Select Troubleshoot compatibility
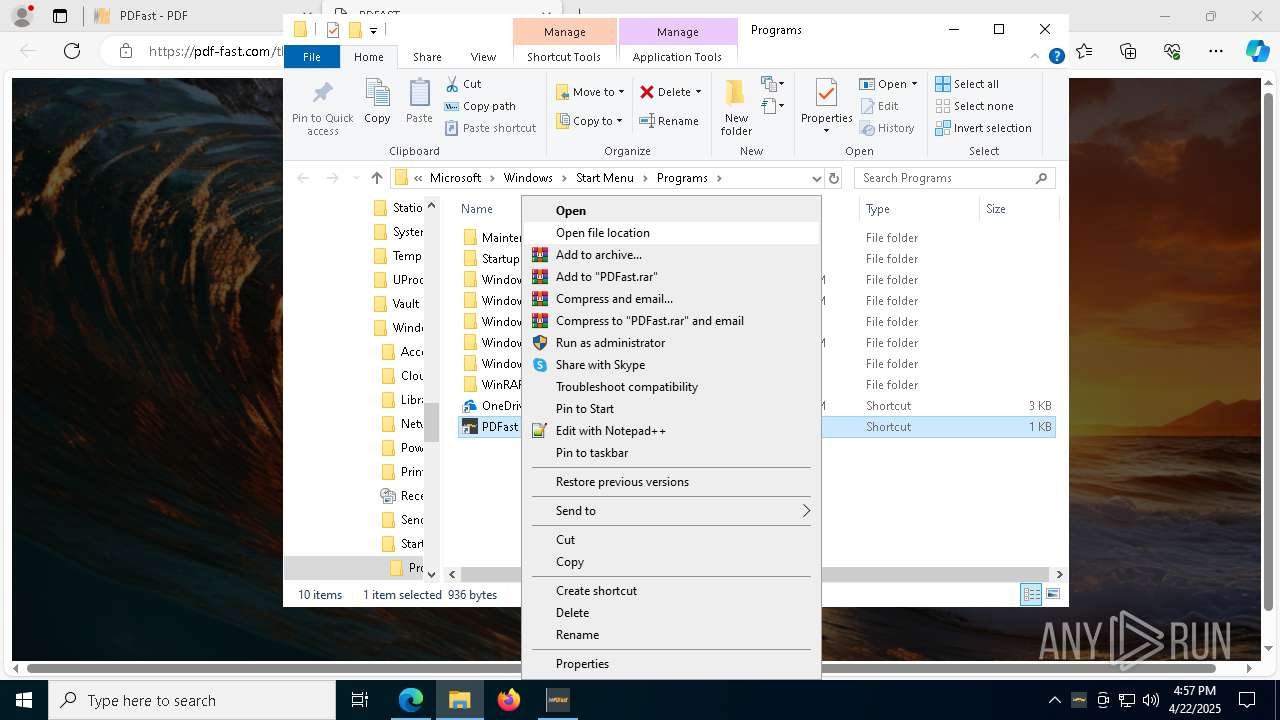 click(670, 386)
